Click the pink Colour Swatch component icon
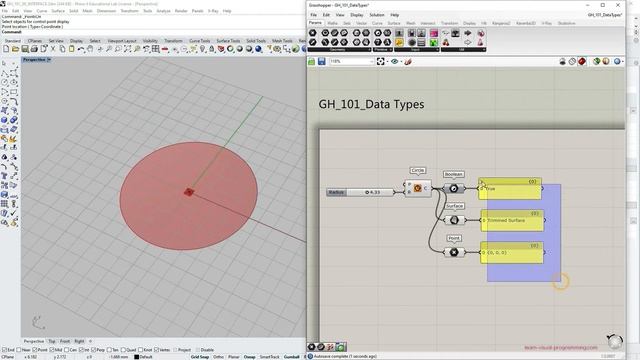Viewport: 640px width, 360px height. tap(434, 33)
